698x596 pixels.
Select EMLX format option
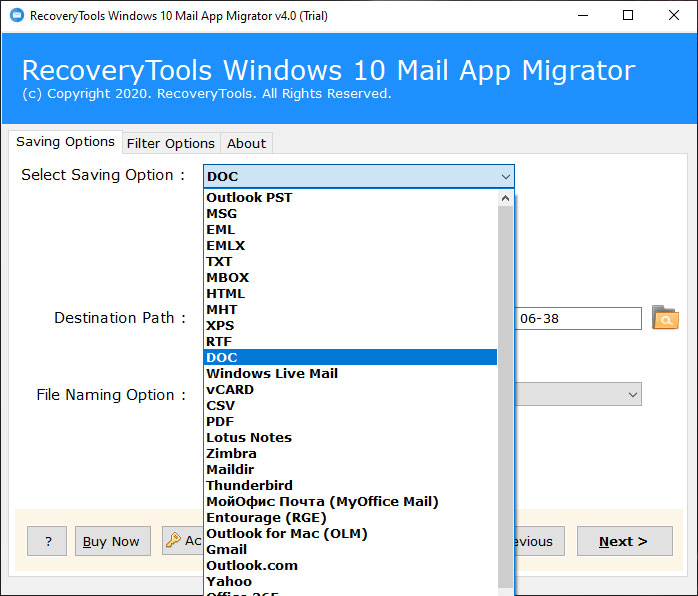pos(350,245)
